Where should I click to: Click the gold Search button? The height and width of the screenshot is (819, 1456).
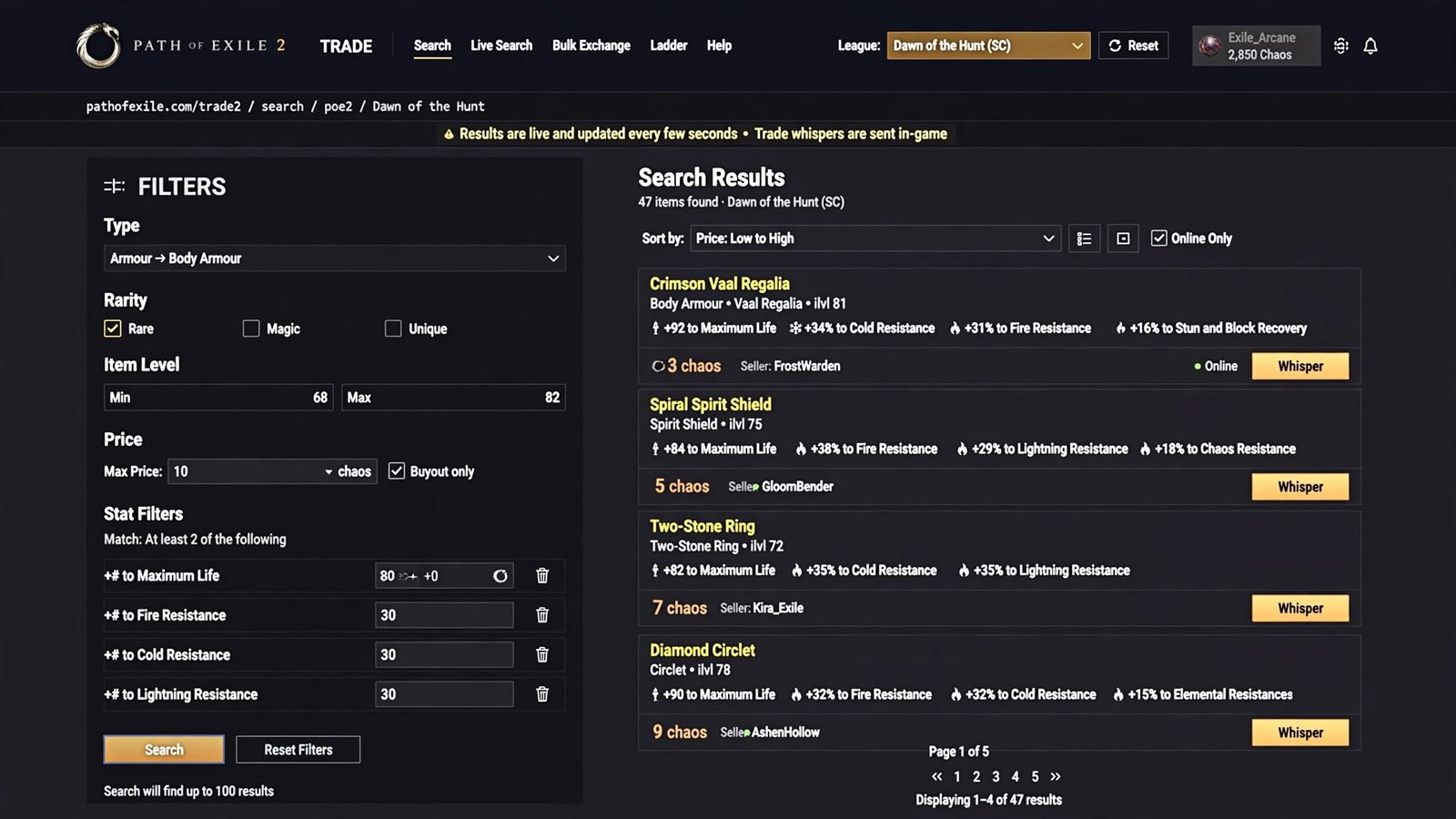click(x=164, y=750)
